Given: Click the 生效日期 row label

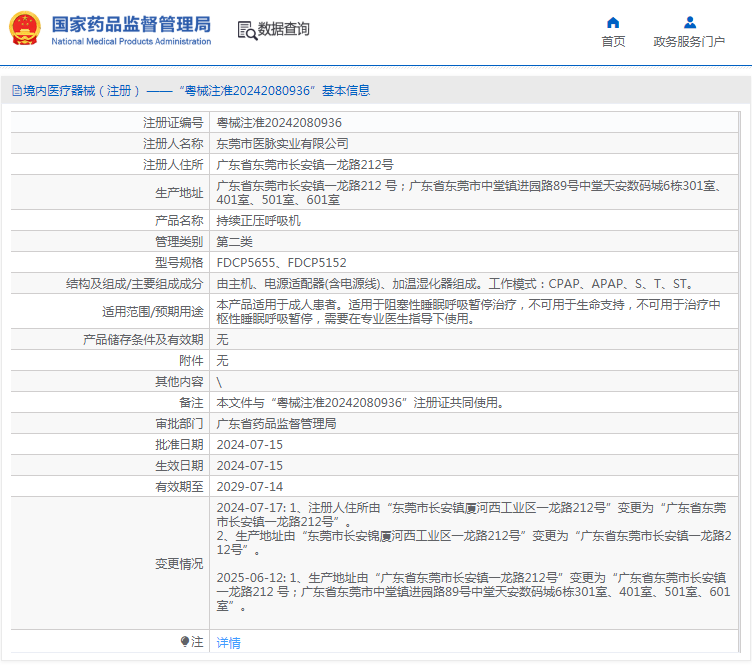Looking at the screenshot, I should click(179, 466).
